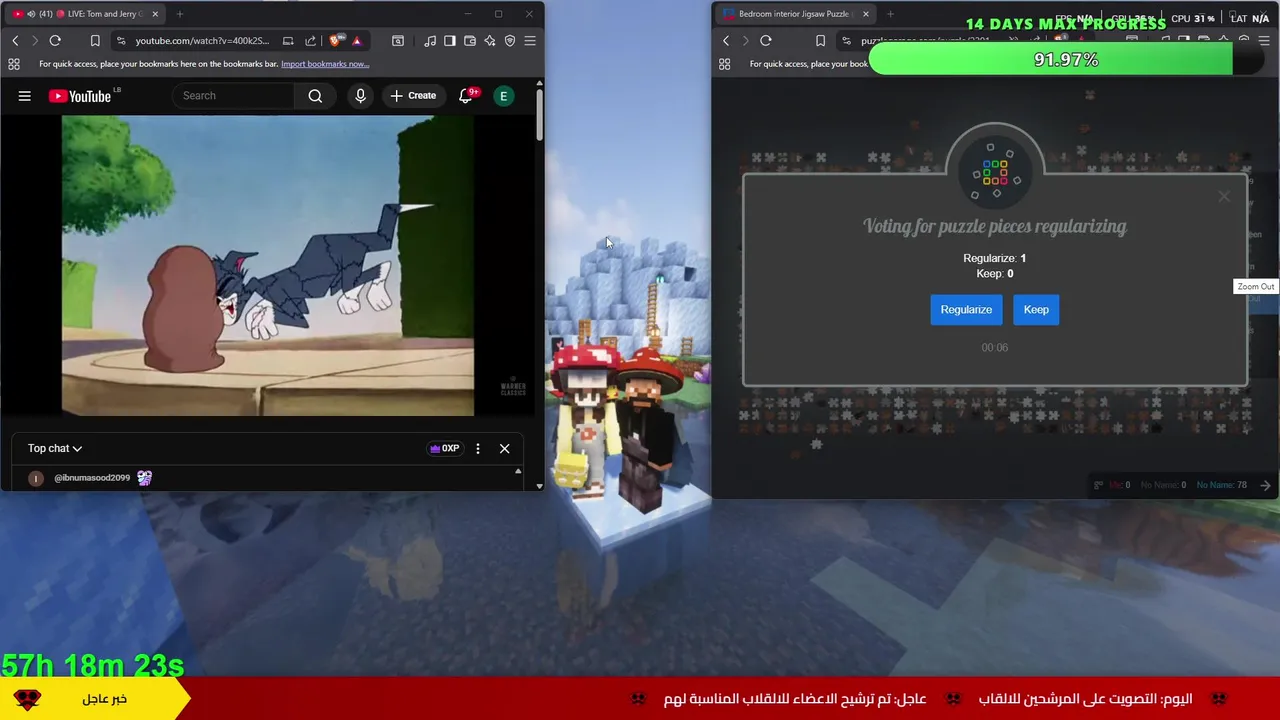Go back in the YouTube browser window
The image size is (1280, 720).
point(15,40)
